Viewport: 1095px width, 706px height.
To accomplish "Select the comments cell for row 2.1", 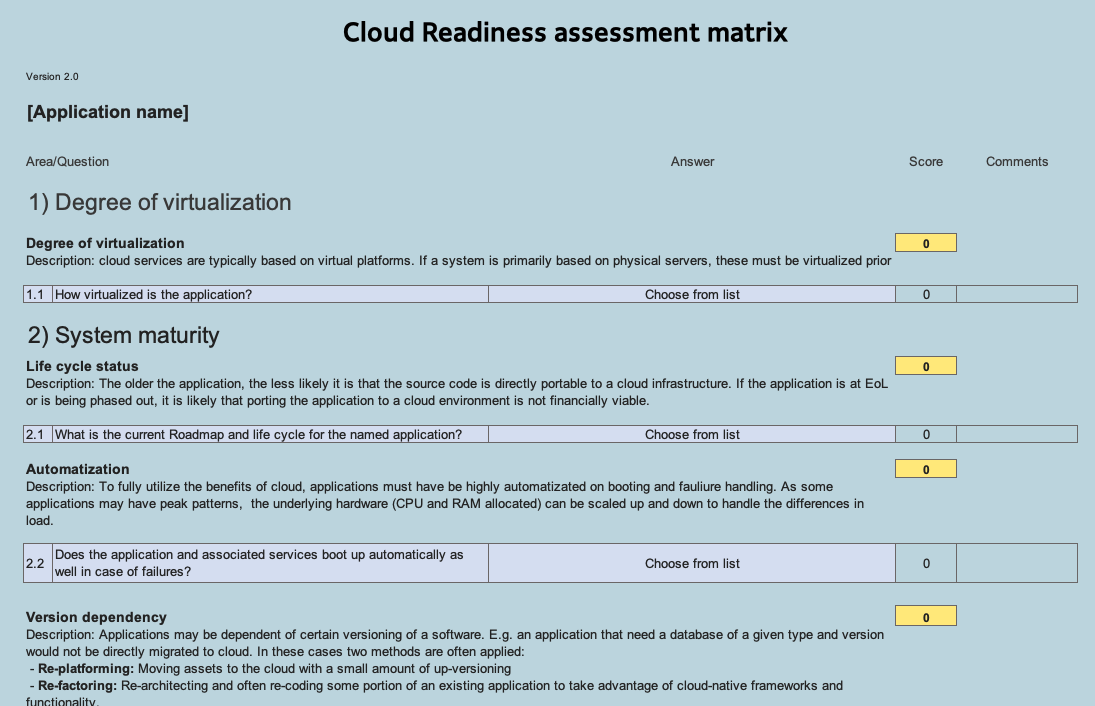I will 1016,434.
